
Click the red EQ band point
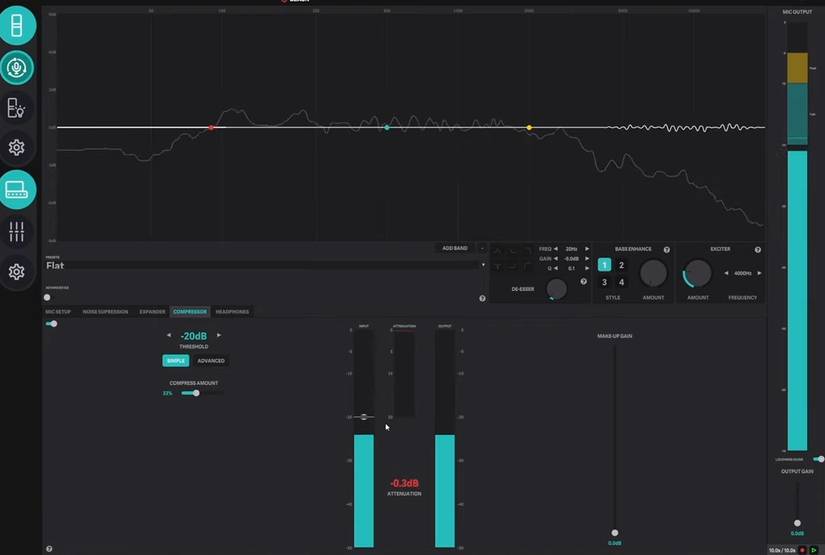[211, 128]
